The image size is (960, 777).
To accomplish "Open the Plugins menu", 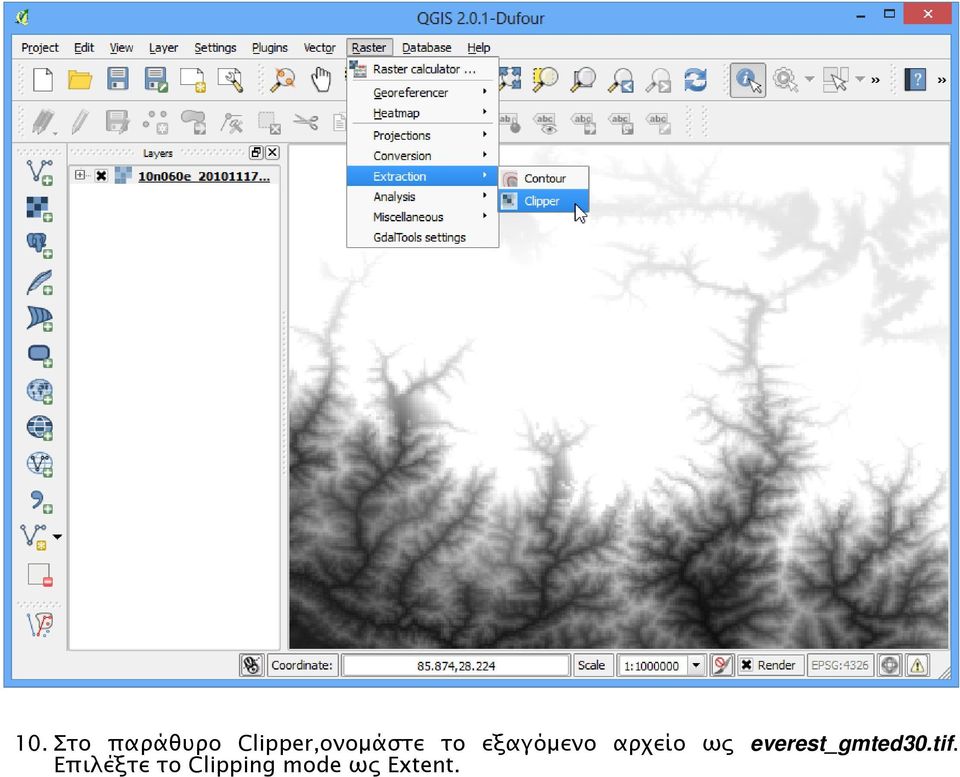I will pyautogui.click(x=269, y=48).
